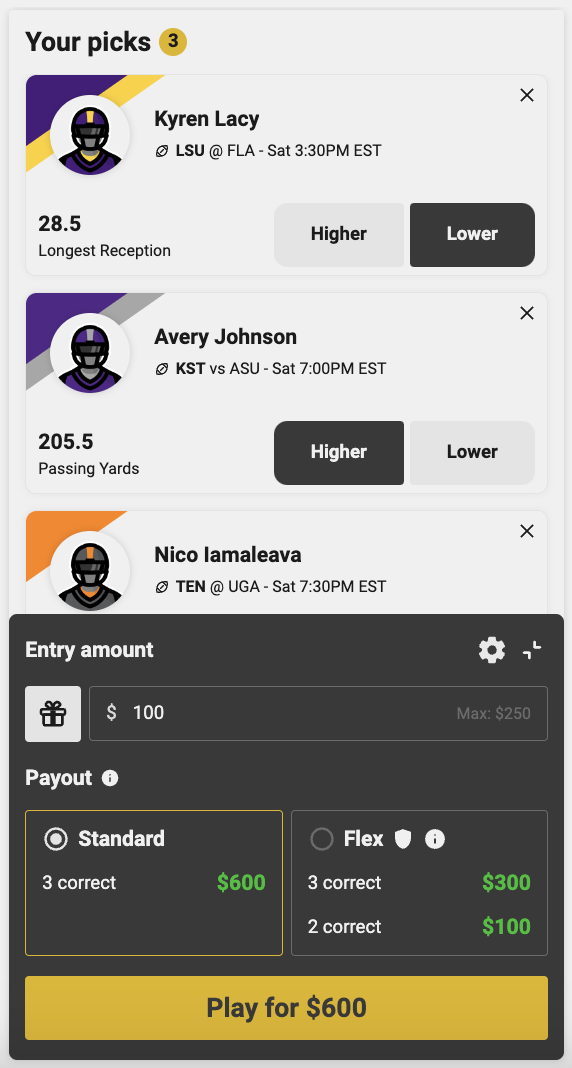Viewport: 572px width, 1068px height.
Task: Collapse the entry amount panel
Action: coord(533,650)
